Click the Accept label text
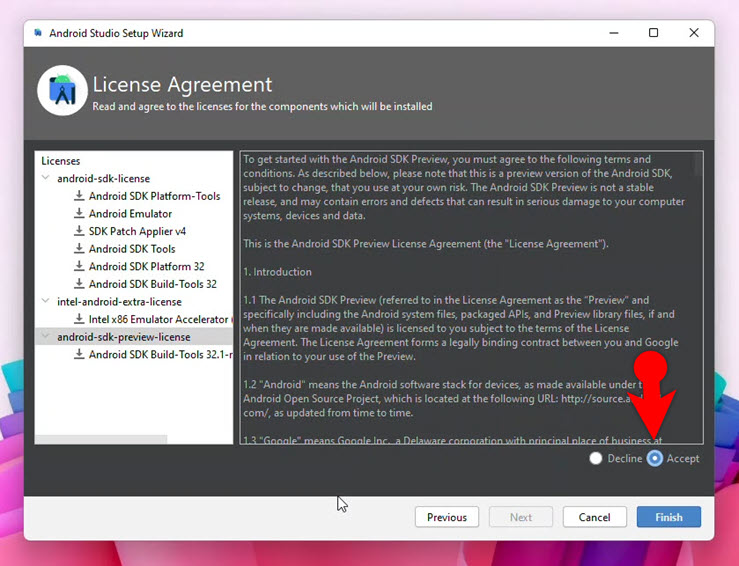Viewport: 739px width, 566px height. [x=682, y=458]
